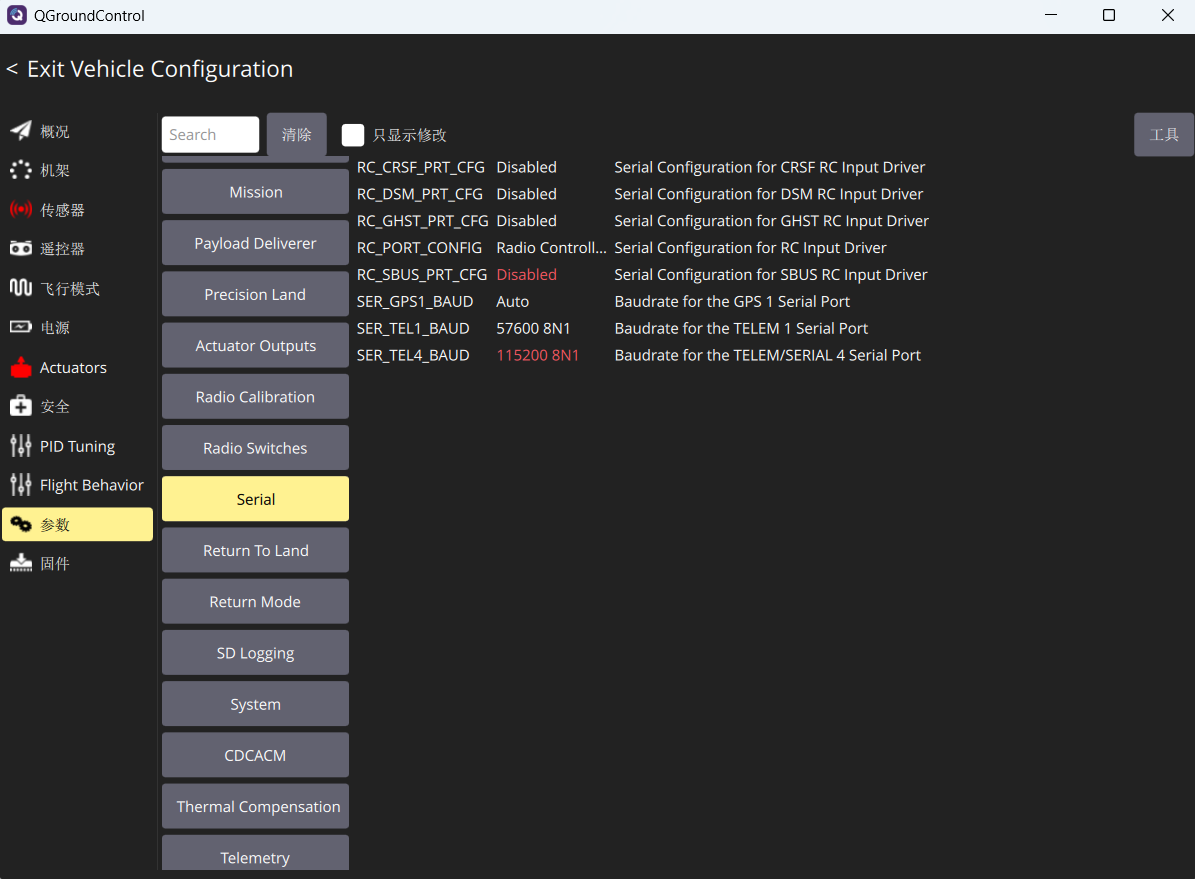Click description 'Baudrate for the TELEM 1 Serial Port'

(x=741, y=328)
